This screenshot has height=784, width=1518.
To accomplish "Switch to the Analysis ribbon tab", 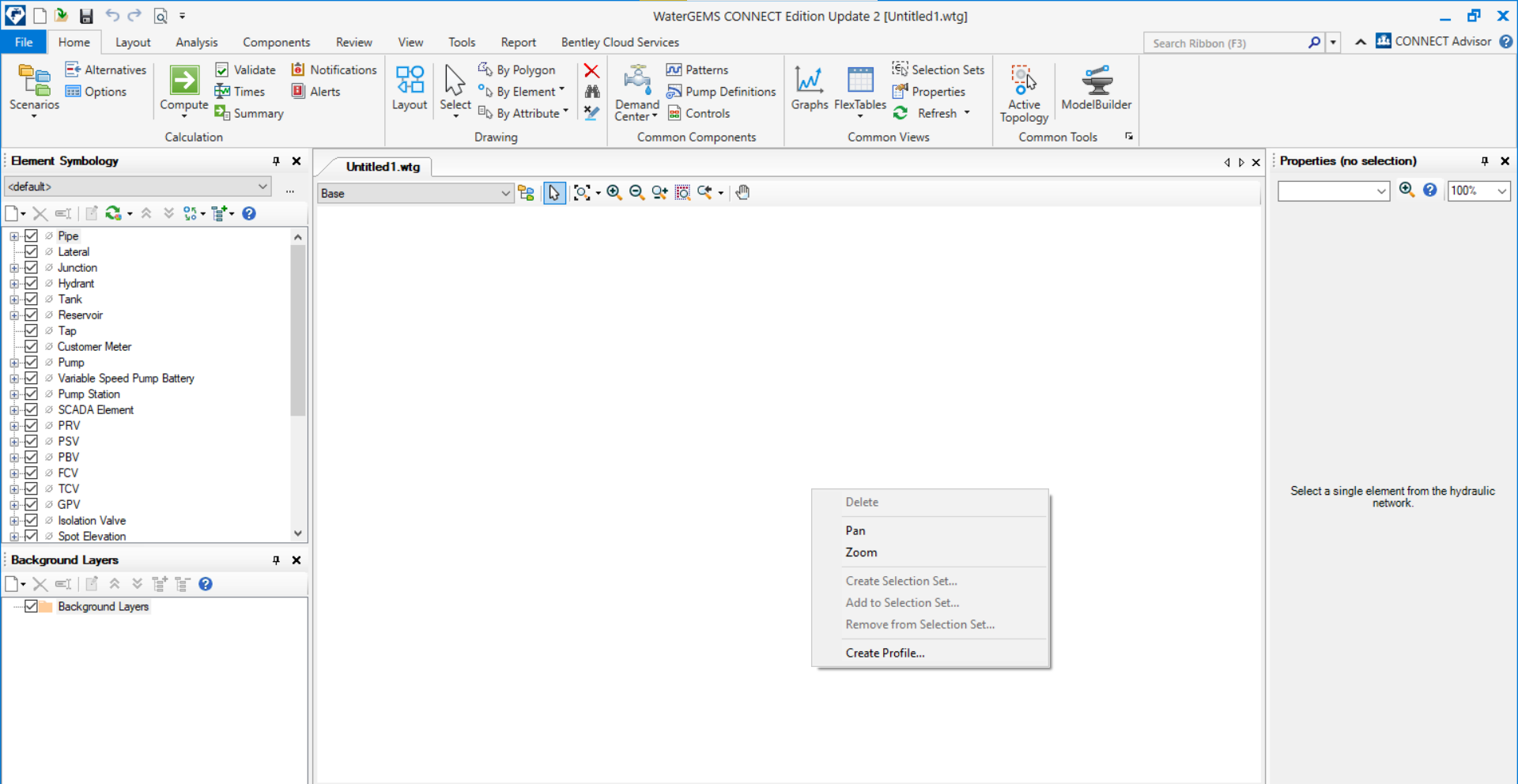I will click(196, 43).
